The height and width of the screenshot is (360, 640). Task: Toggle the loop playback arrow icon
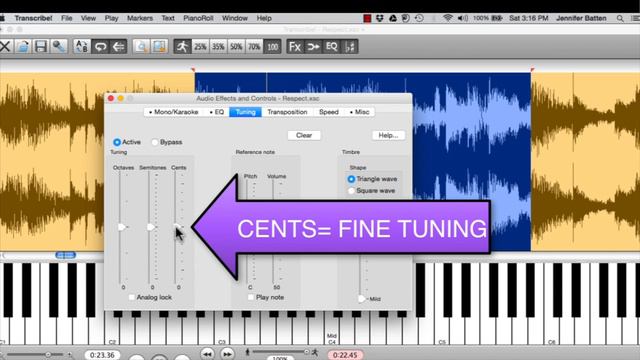point(100,47)
